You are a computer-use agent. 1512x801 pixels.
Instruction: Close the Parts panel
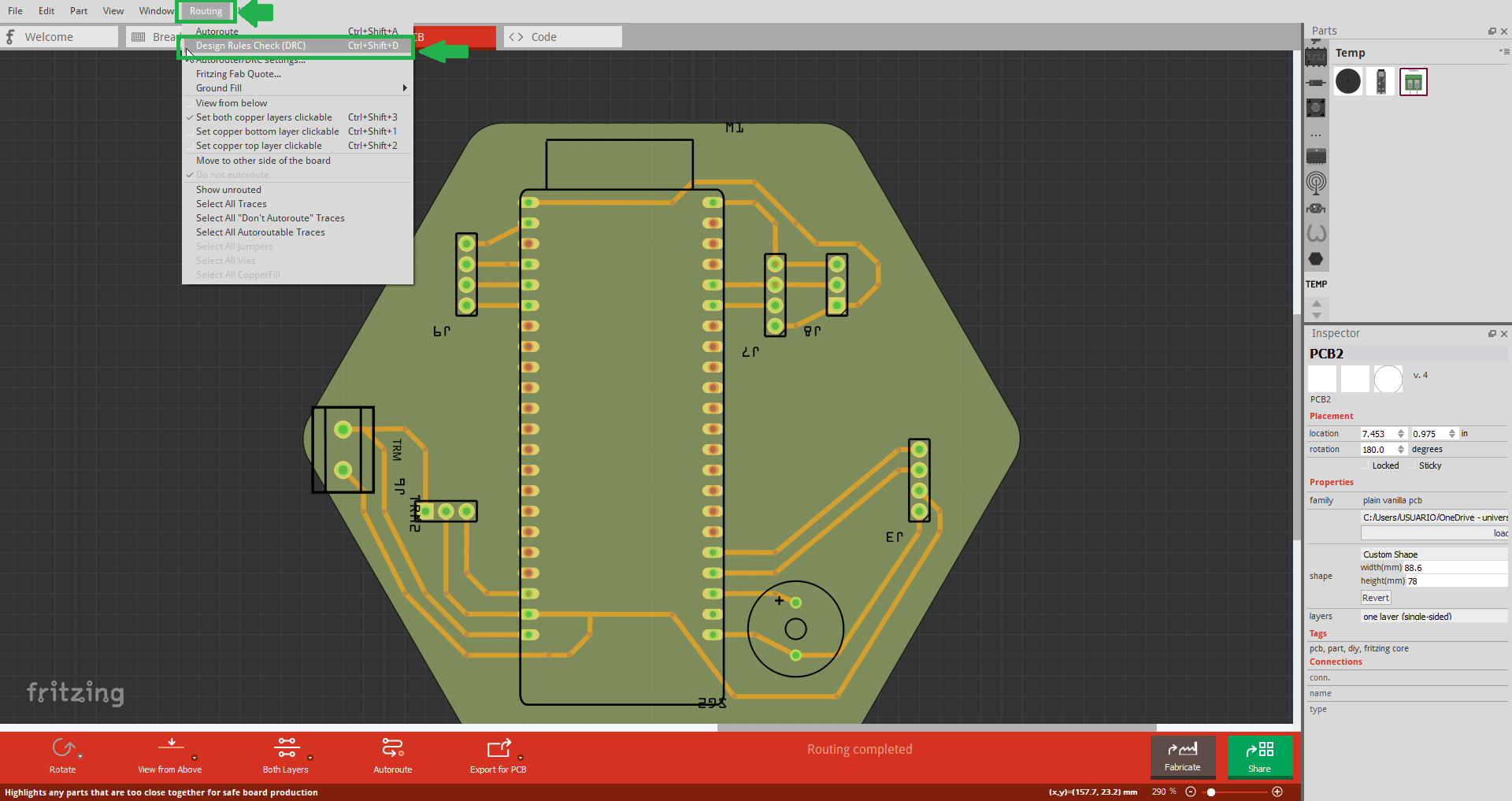click(x=1503, y=32)
